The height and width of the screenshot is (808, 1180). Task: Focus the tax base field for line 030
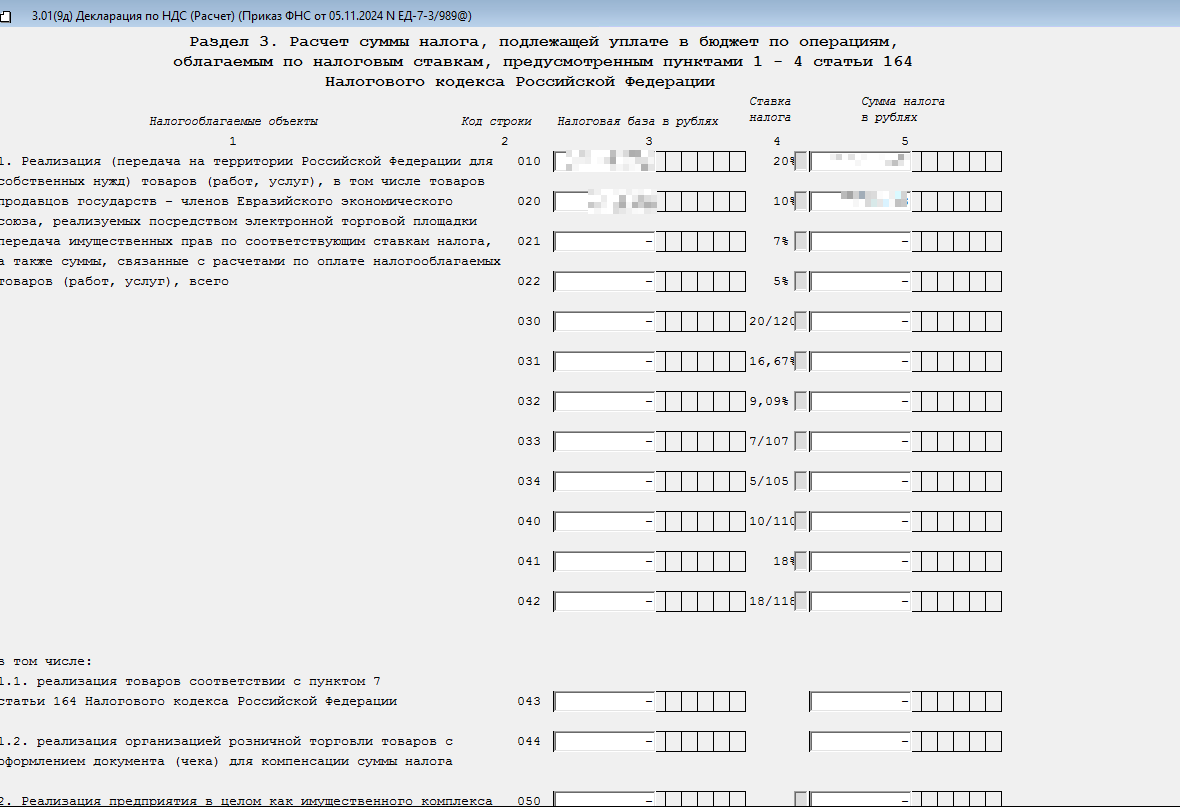tap(604, 322)
